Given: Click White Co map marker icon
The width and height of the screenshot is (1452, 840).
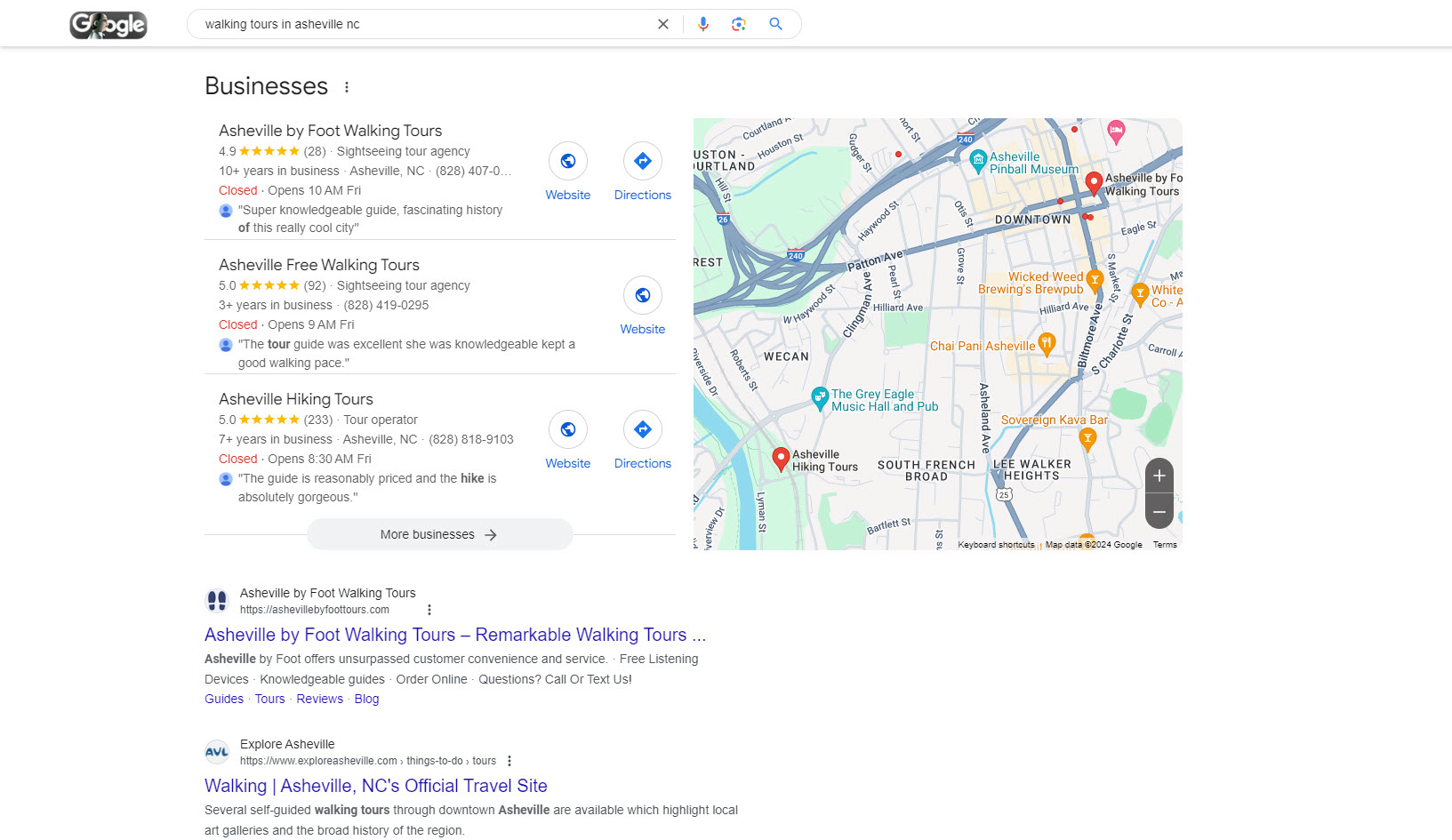Looking at the screenshot, I should coord(1140,294).
